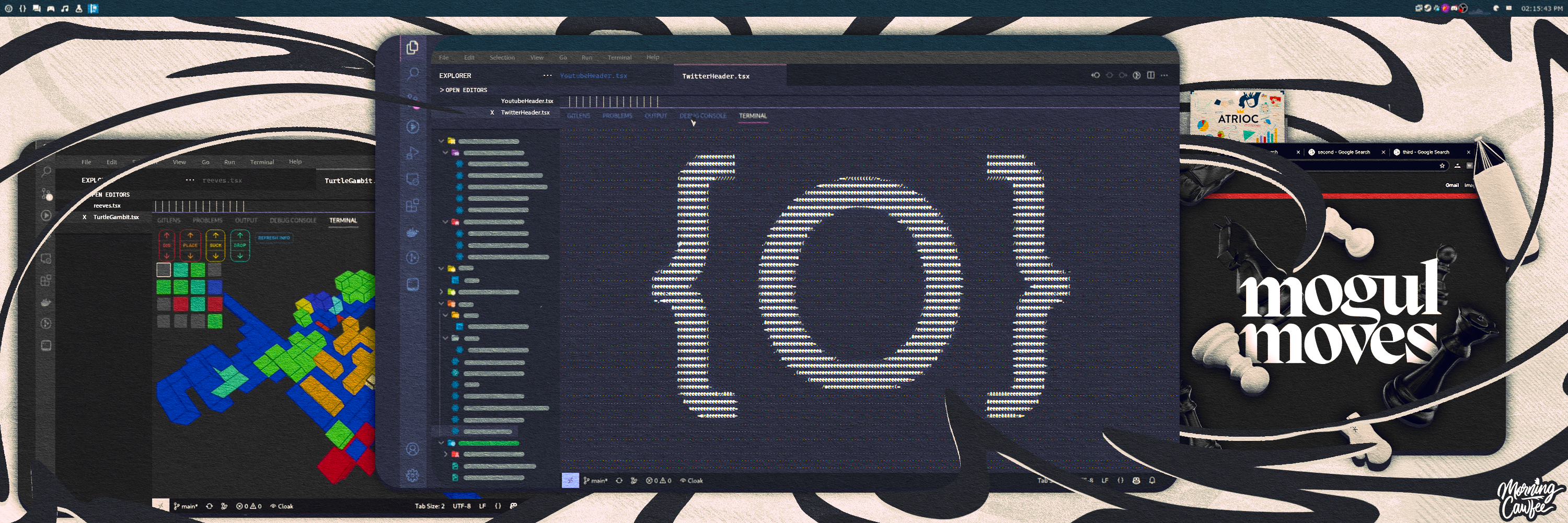This screenshot has width=1568, height=523.
Task: Click Tab Size: 2 in left status bar
Action: 430,506
